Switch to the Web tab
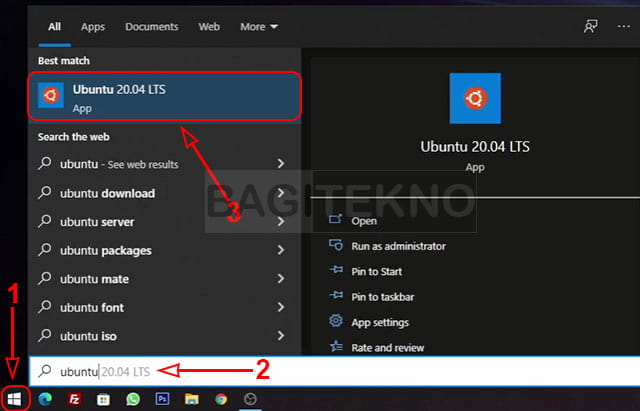 209,27
